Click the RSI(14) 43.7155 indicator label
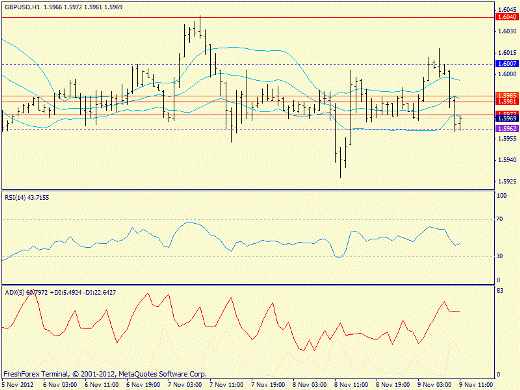The width and height of the screenshot is (520, 390). [27, 198]
